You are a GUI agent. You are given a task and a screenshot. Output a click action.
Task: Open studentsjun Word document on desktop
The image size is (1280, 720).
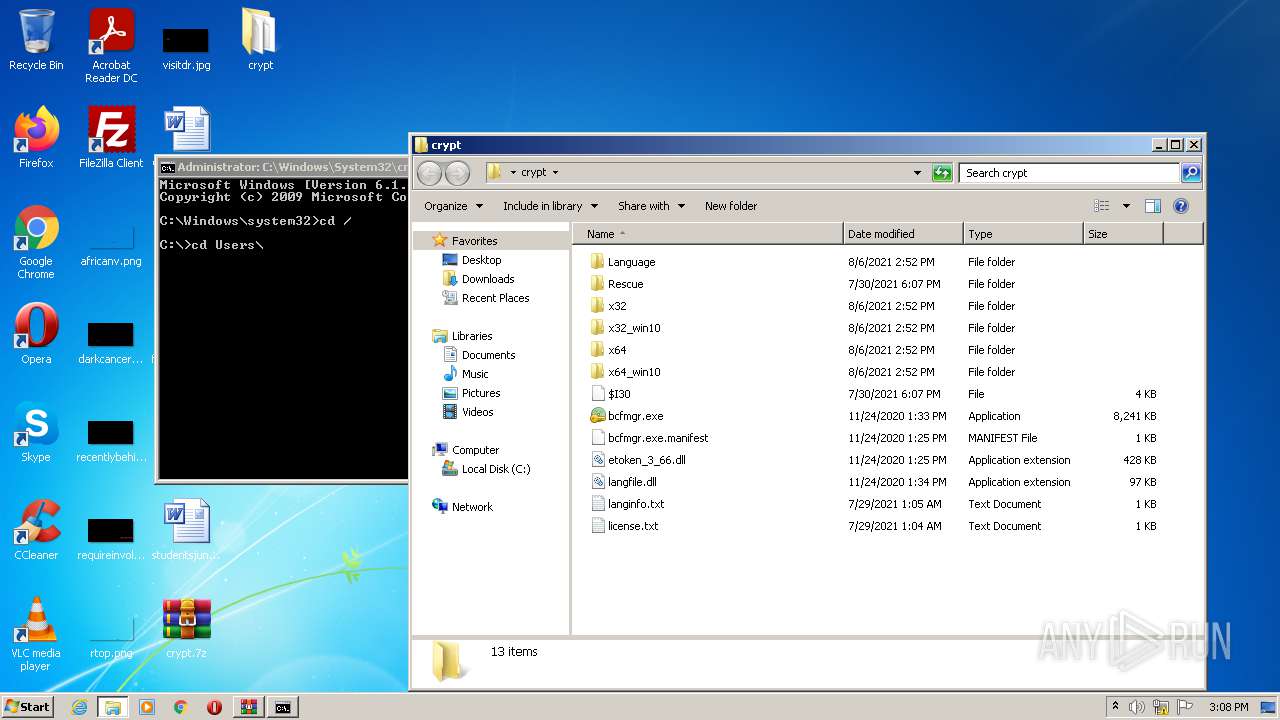pos(186,530)
